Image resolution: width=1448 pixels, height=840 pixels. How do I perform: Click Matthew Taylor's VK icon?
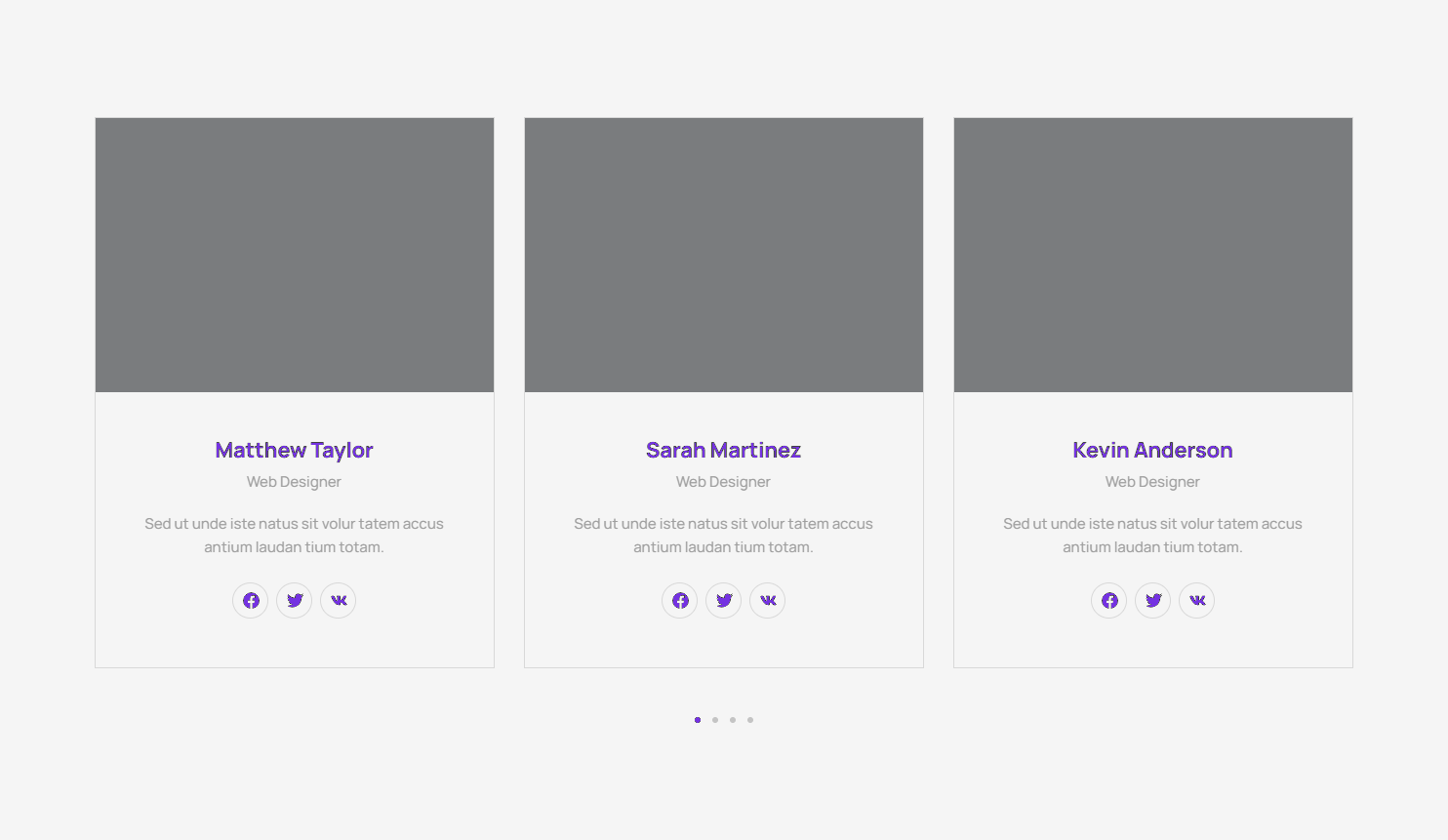tap(339, 600)
